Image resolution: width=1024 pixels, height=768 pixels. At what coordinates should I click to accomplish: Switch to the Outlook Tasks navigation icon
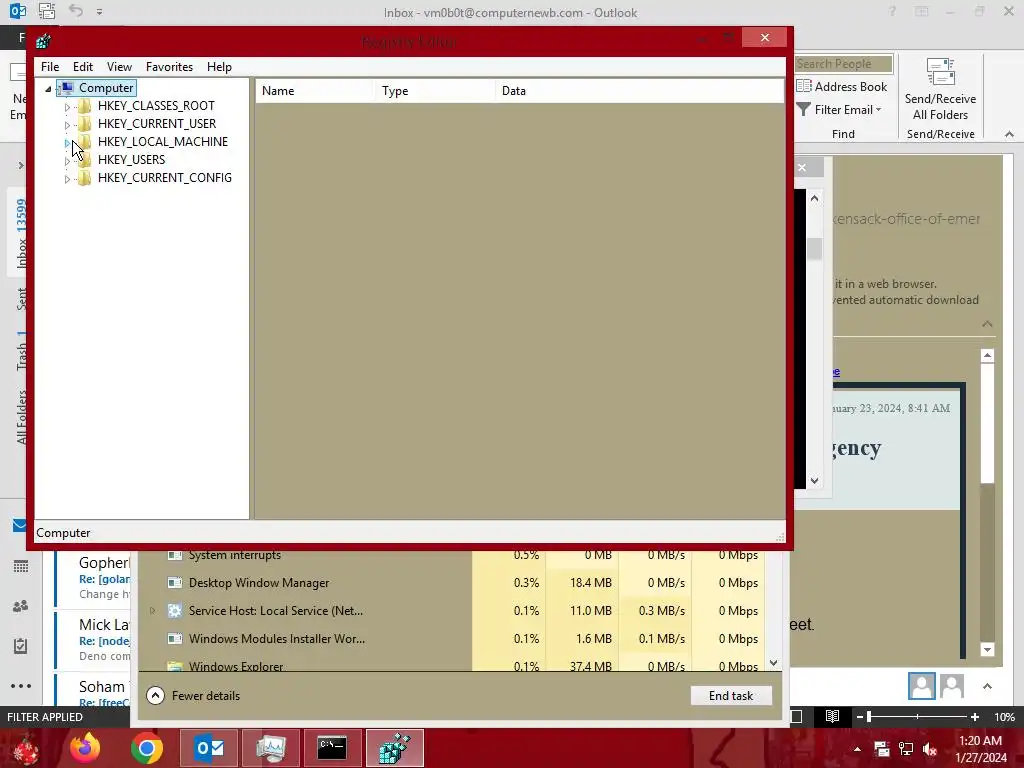[x=20, y=646]
